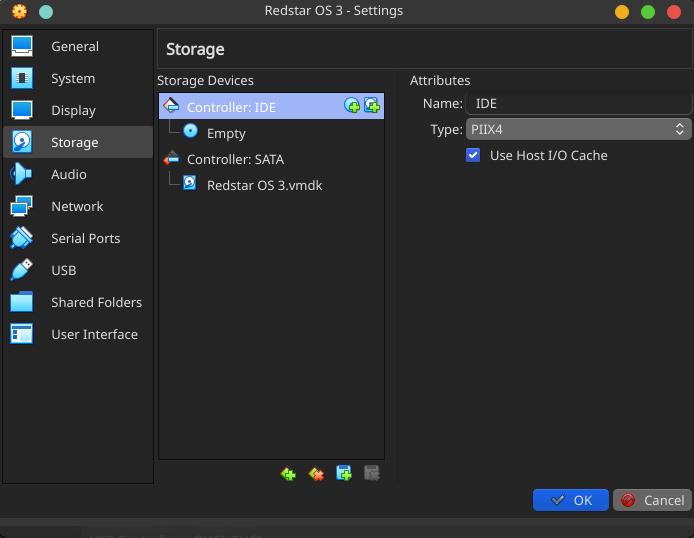Open the User Interface settings category
Viewport: 694px width, 538px height.
coord(78,334)
